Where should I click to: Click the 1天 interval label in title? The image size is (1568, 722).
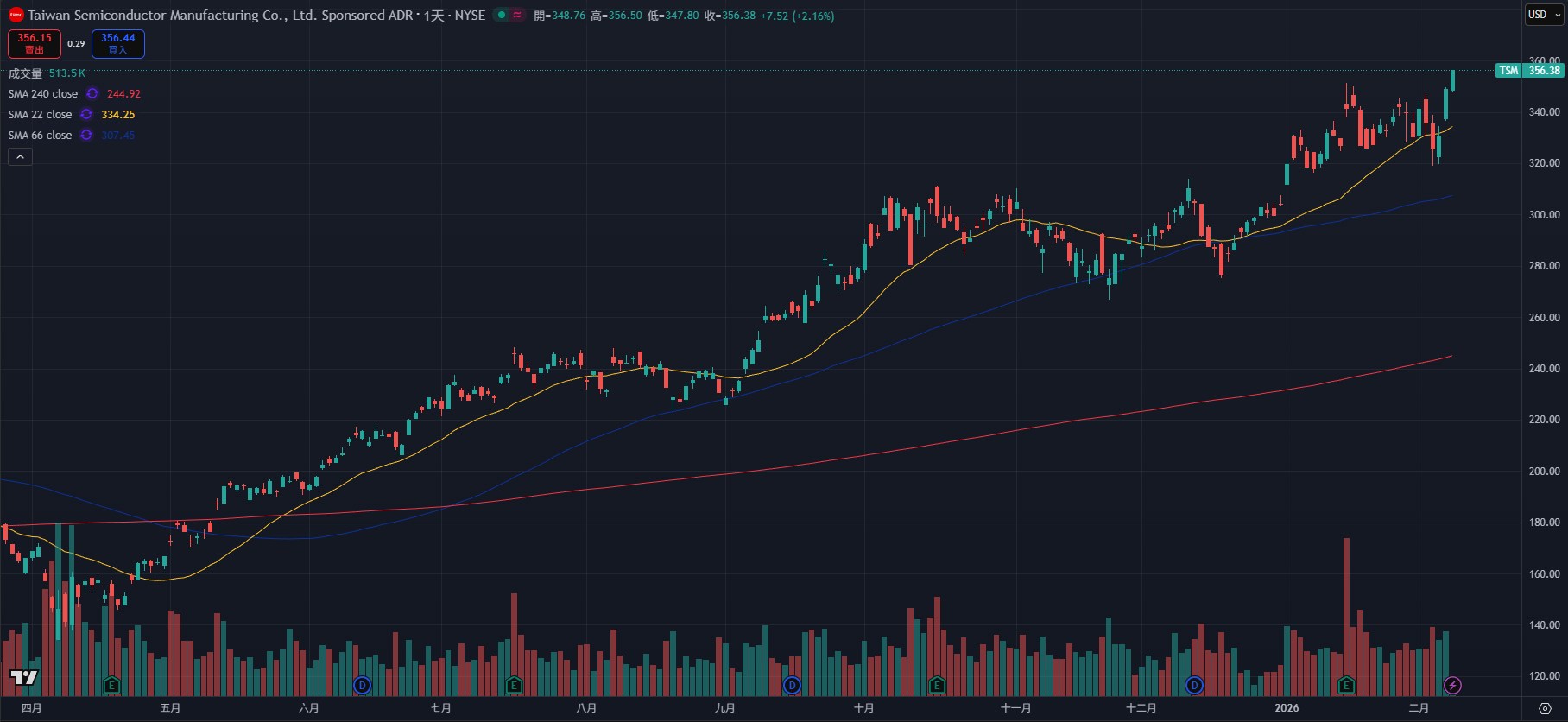click(433, 16)
